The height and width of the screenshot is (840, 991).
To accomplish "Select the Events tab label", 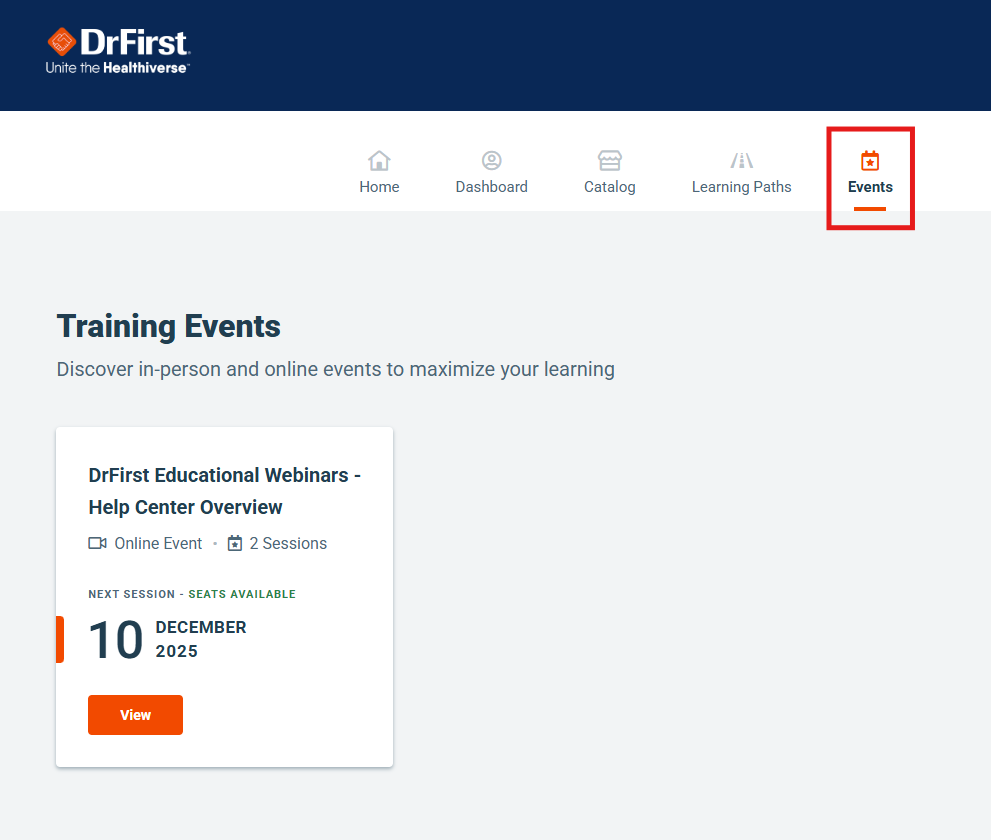I will click(x=870, y=187).
